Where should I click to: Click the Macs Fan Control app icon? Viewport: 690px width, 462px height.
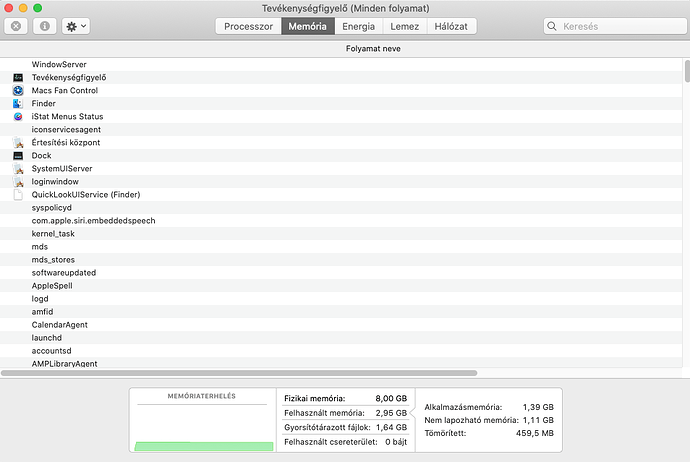(18, 91)
